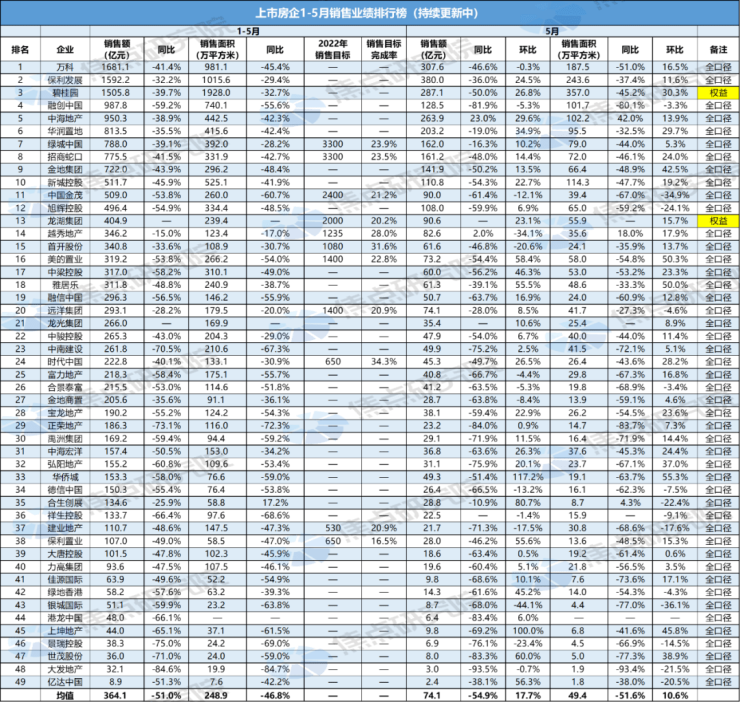Select the 530 target for 建业地产
This screenshot has height=702, width=740.
click(x=333, y=528)
